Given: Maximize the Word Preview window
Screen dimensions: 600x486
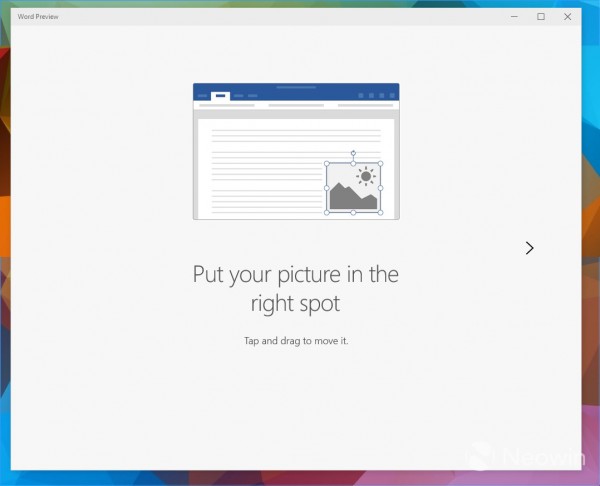Looking at the screenshot, I should point(541,16).
